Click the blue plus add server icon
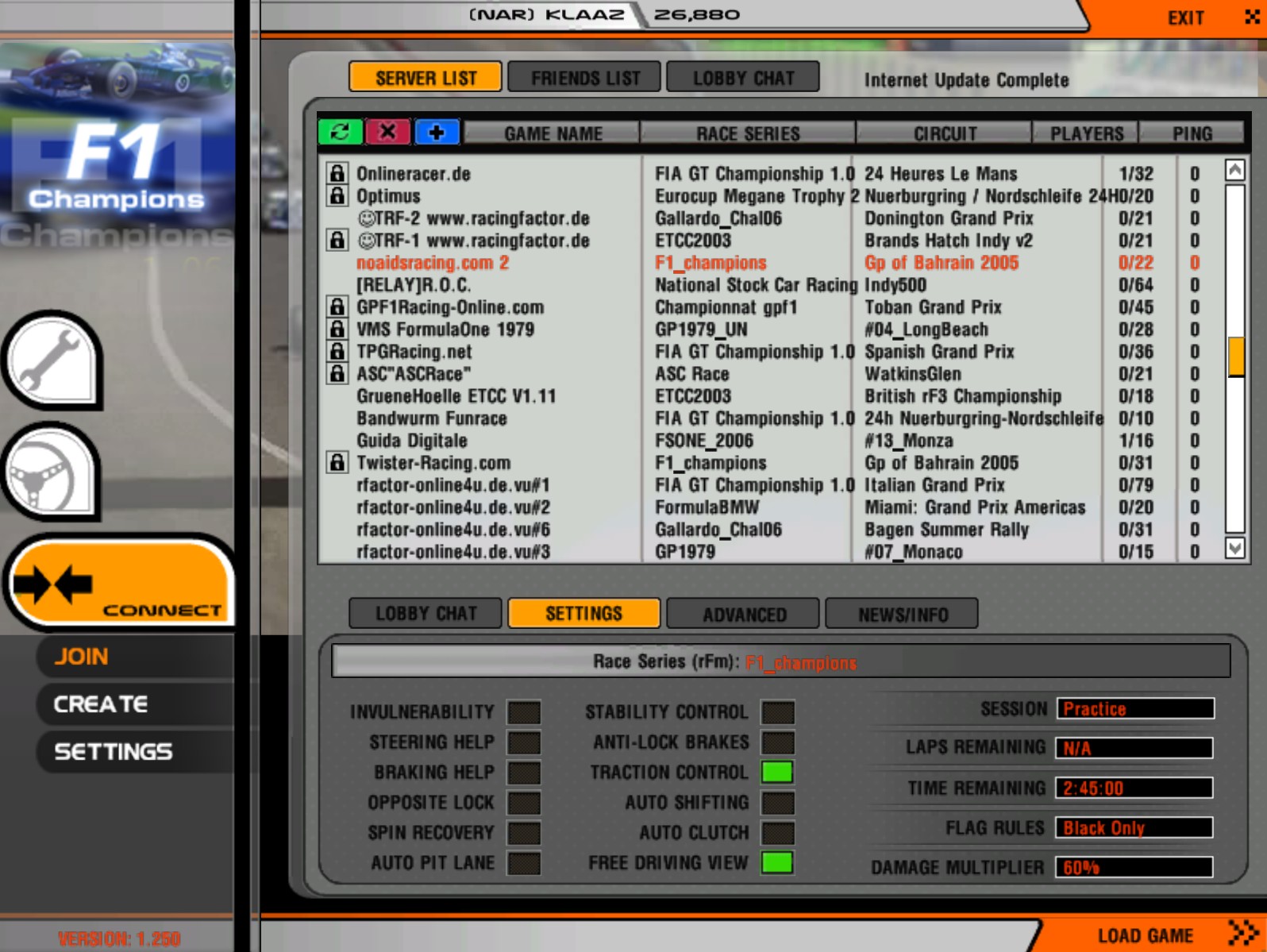The height and width of the screenshot is (952, 1267). pos(436,132)
